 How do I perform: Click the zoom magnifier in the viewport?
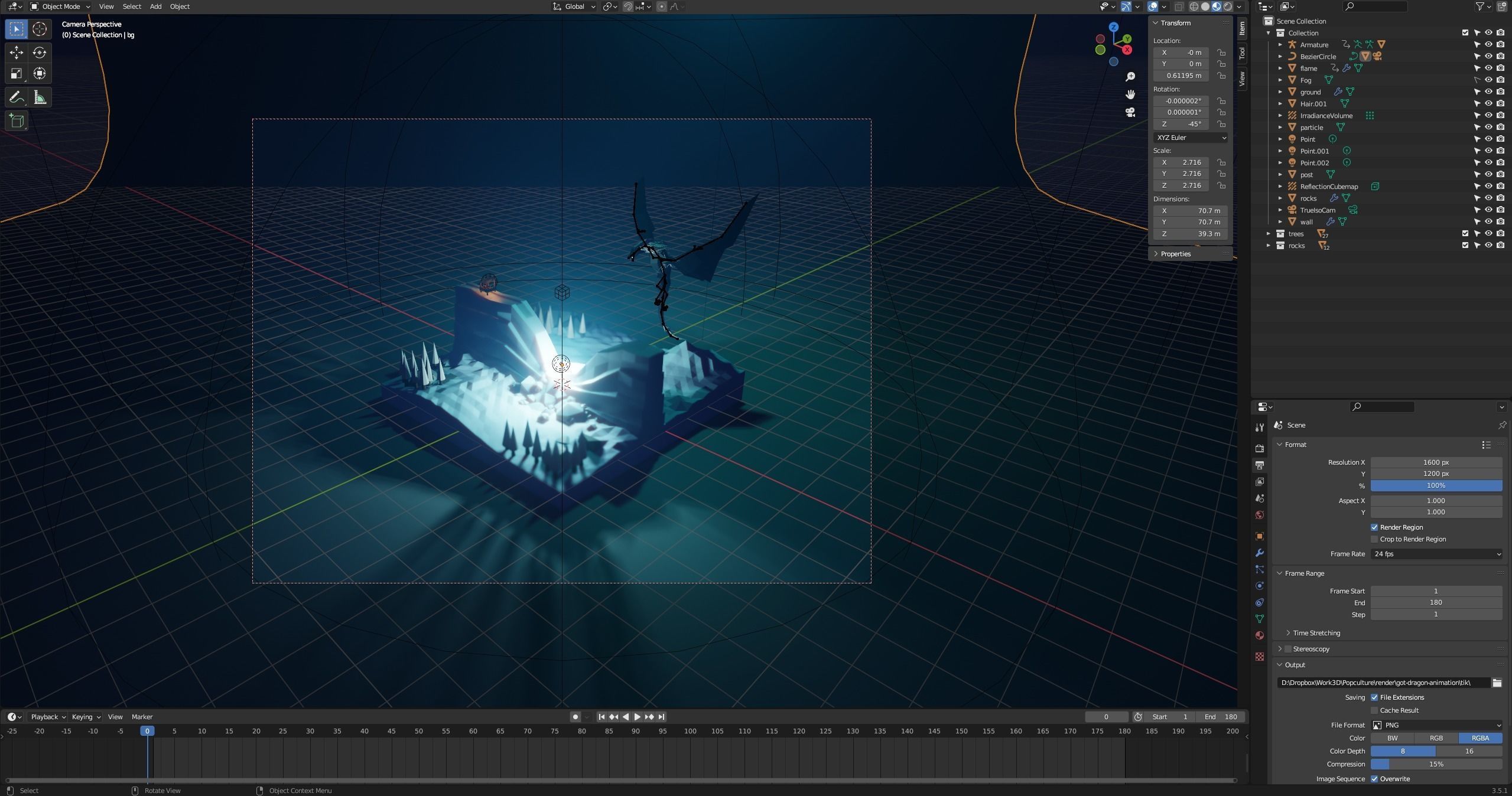[1130, 77]
